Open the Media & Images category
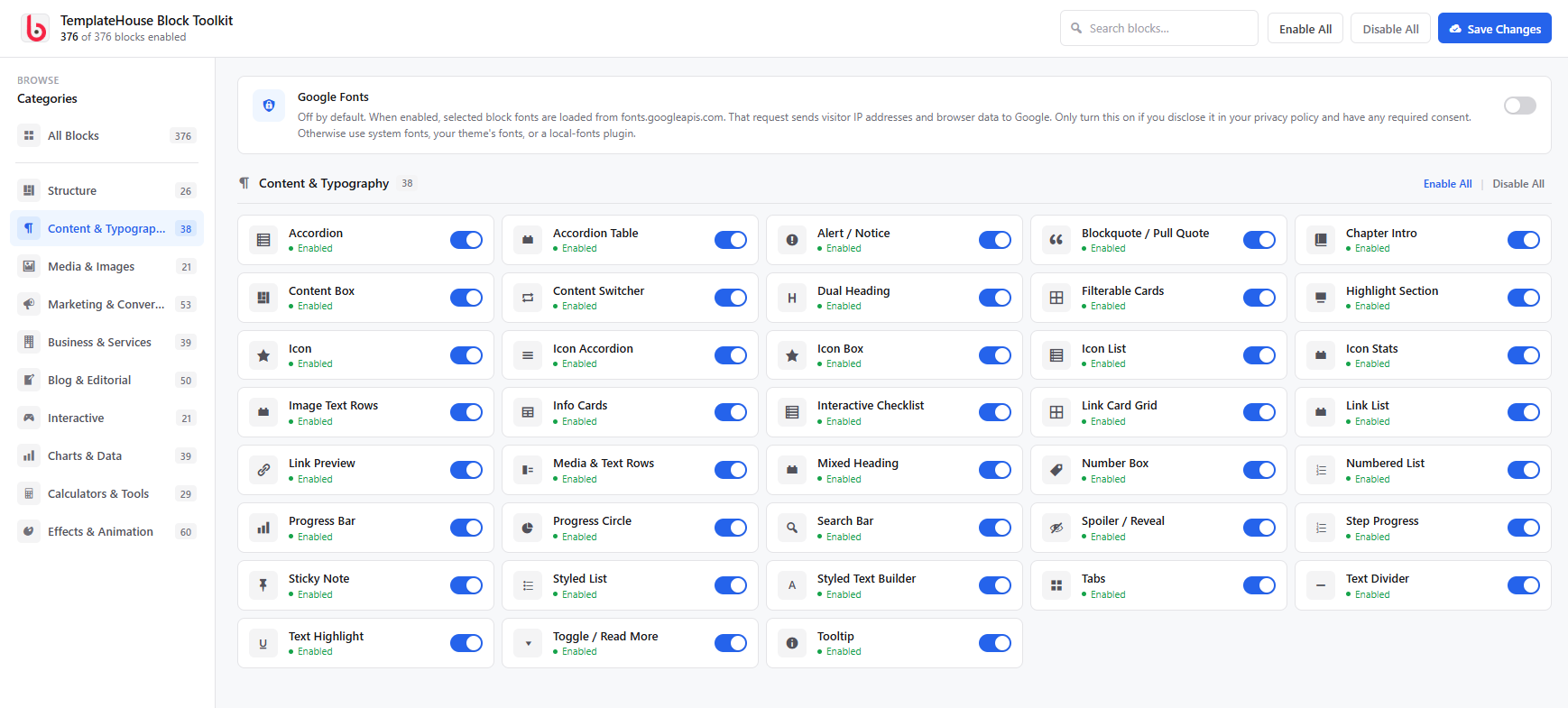 point(106,266)
